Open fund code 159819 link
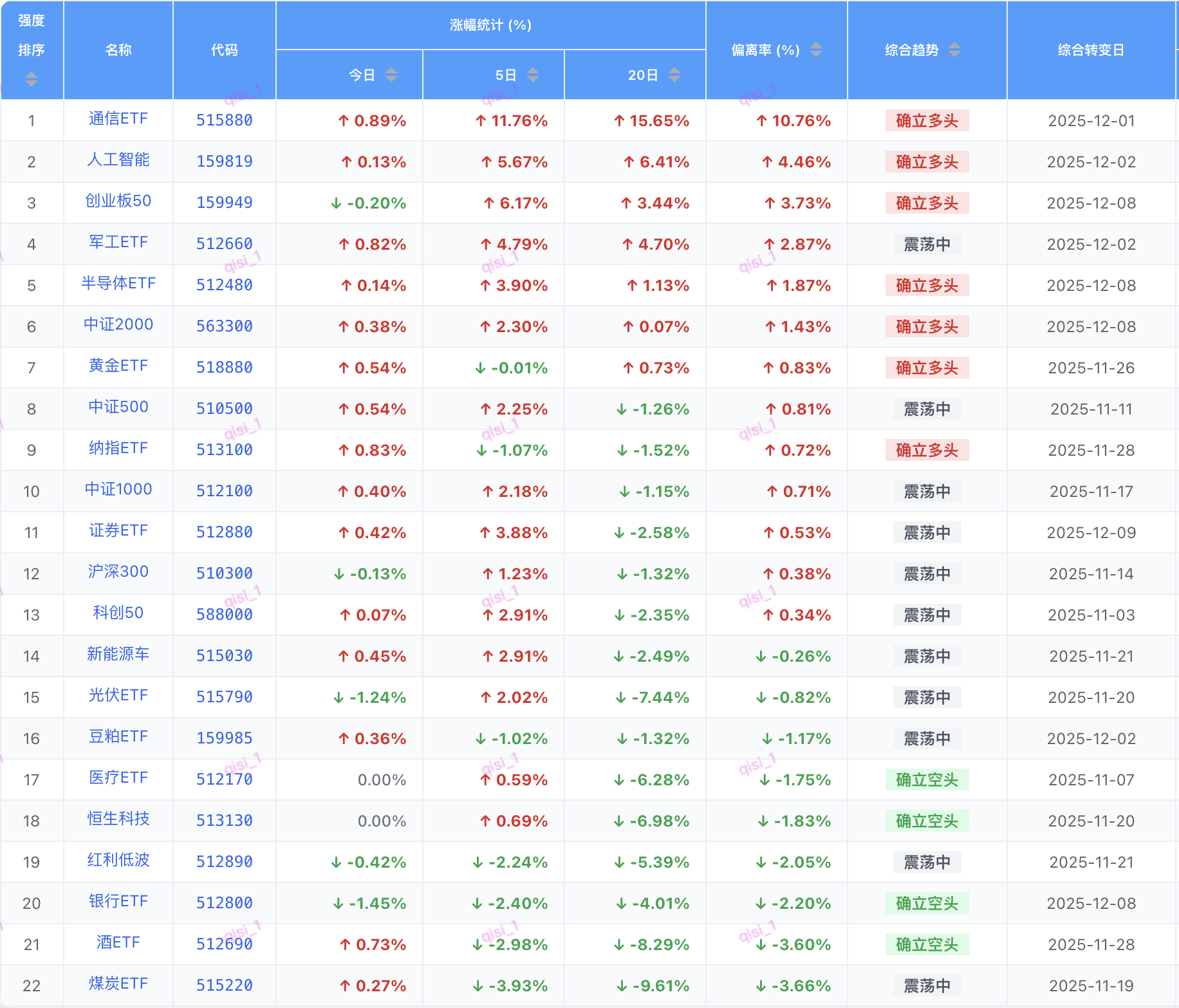Viewport: 1179px width, 1008px height. click(224, 162)
